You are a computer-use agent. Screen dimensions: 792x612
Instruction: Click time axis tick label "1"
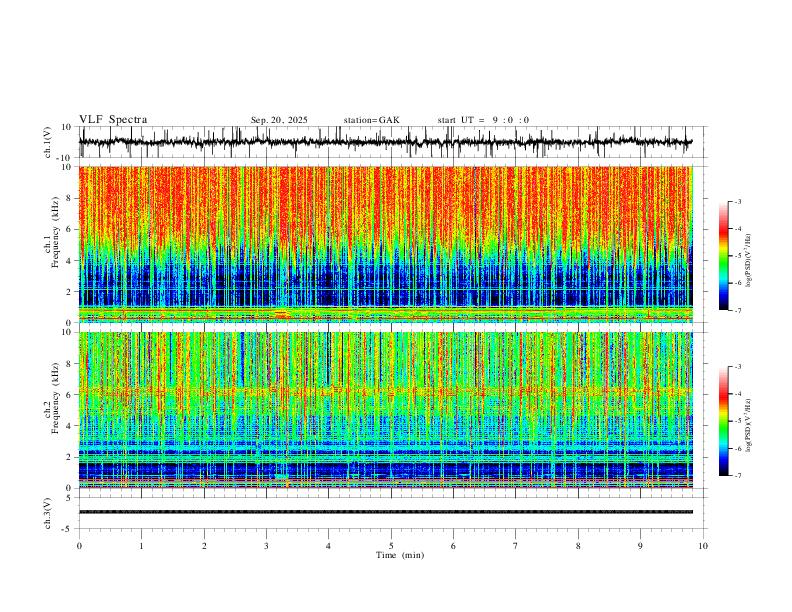[x=141, y=546]
